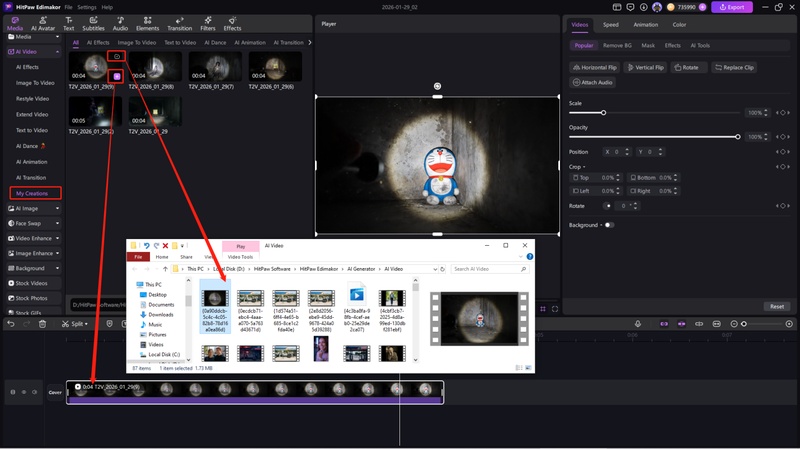The width and height of the screenshot is (800, 449).
Task: Show more category tabs with right chevron
Action: (310, 42)
